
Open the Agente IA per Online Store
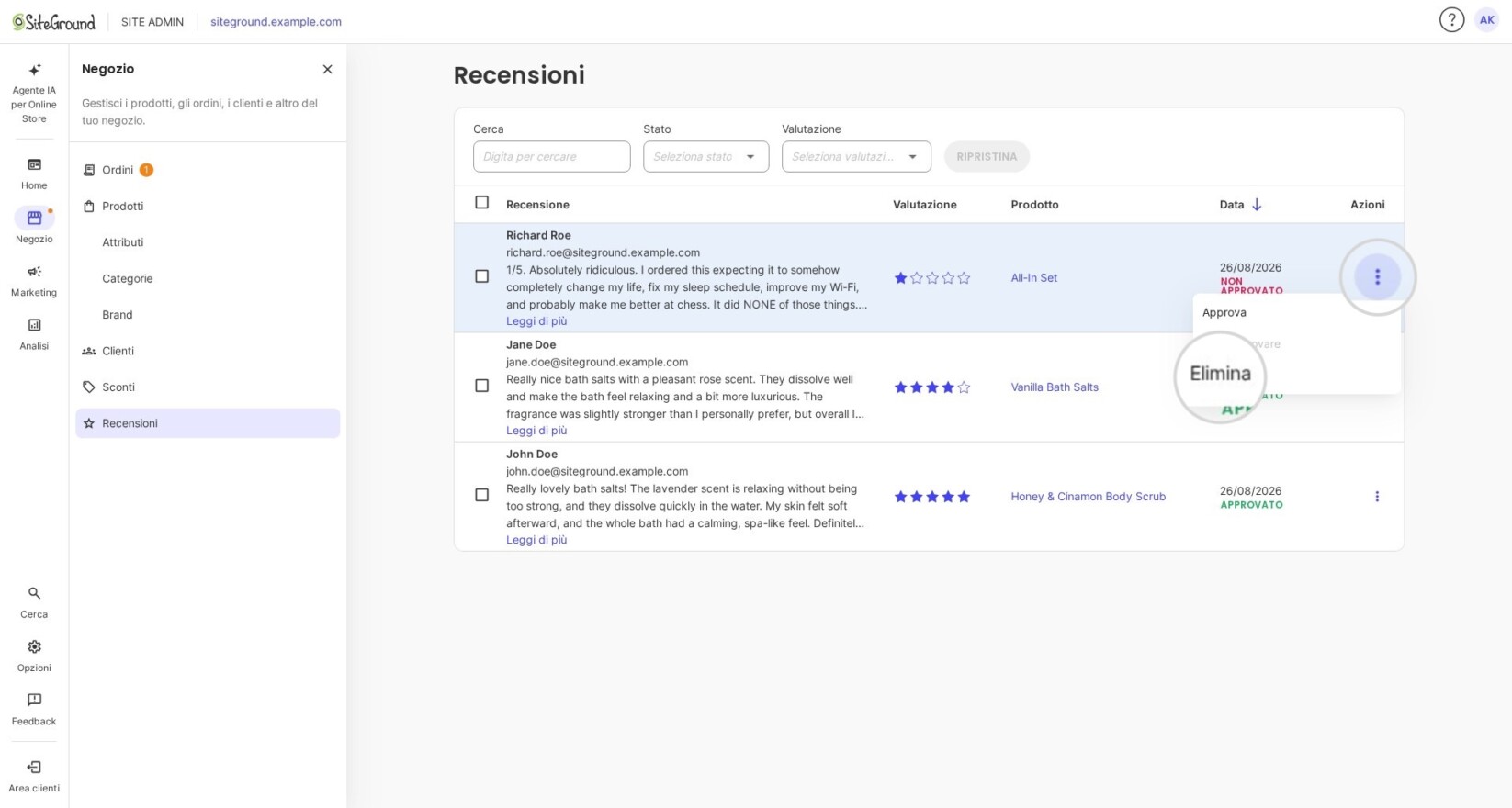[34, 93]
